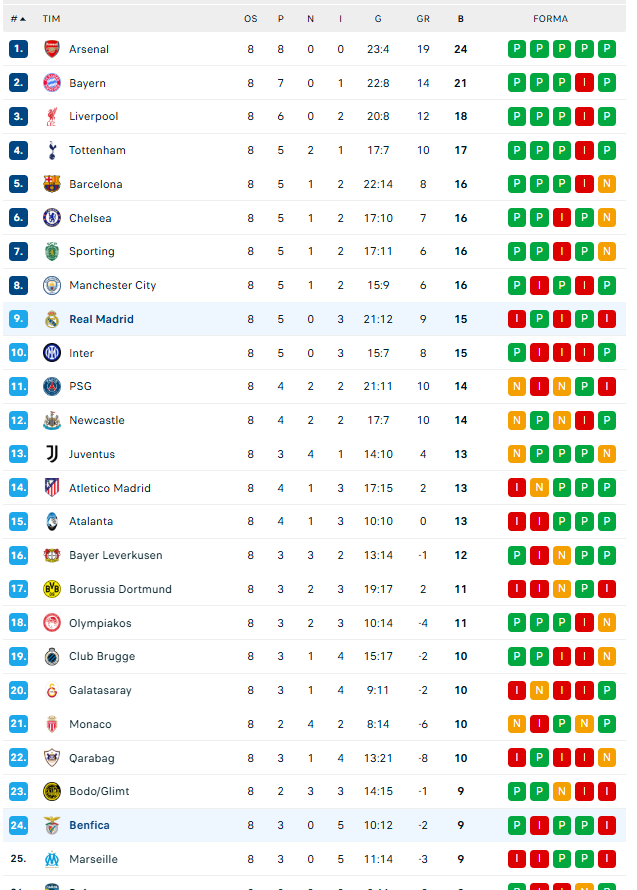Click the Bayern club crest icon
The height and width of the screenshot is (890, 637).
pyautogui.click(x=52, y=83)
